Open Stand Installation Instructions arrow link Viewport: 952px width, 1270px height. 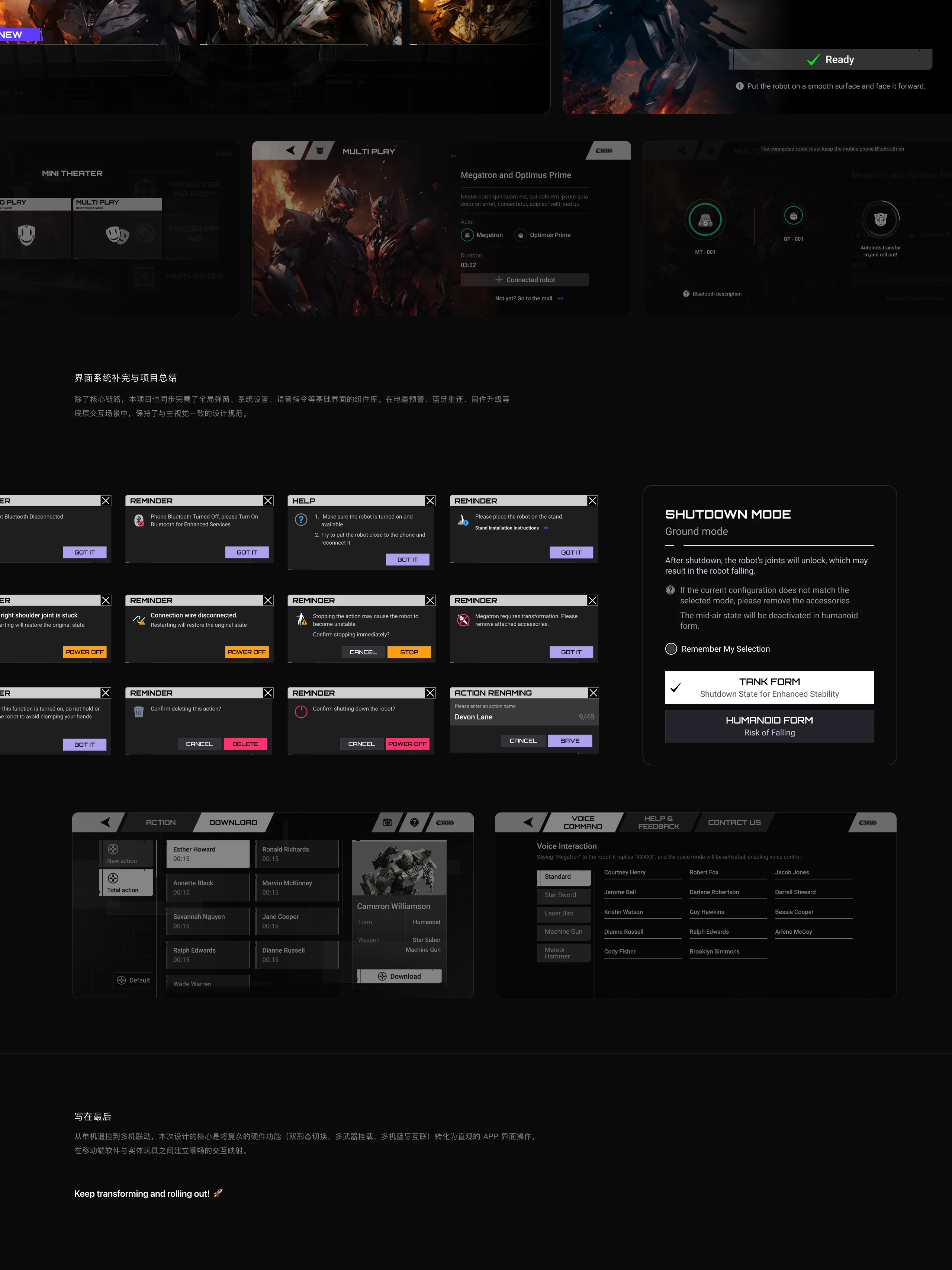tap(546, 527)
